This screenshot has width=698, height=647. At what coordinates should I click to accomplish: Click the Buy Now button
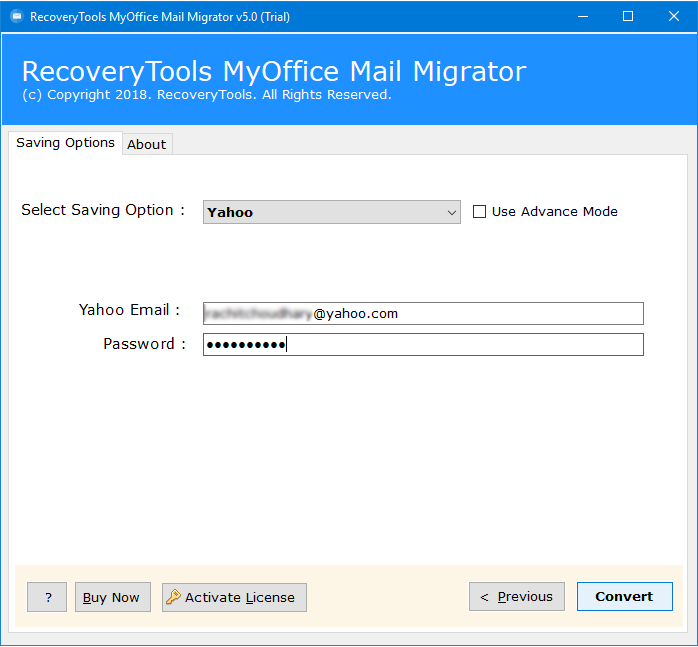tap(113, 597)
